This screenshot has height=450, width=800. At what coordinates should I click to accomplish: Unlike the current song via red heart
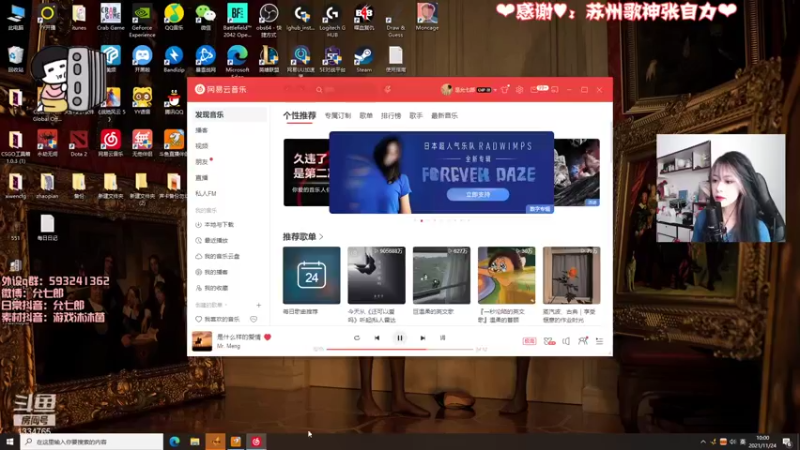click(267, 337)
